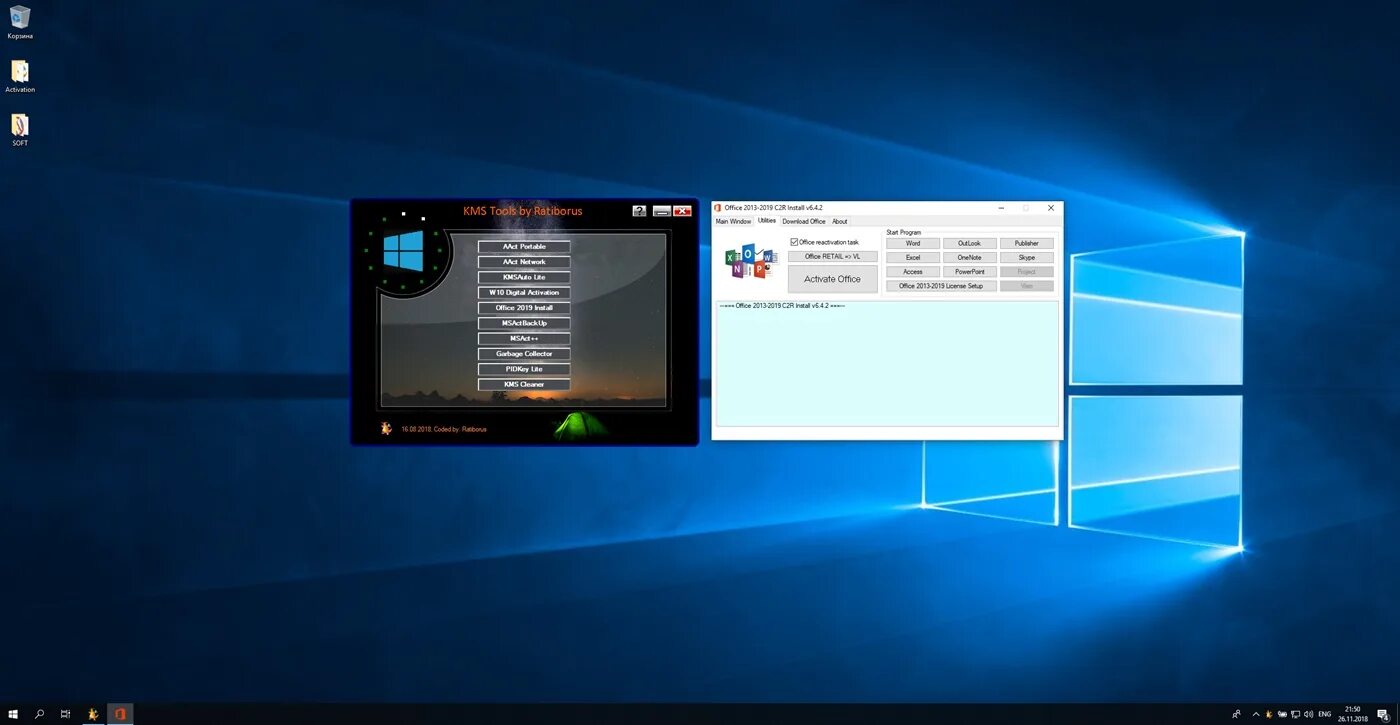1400x725 pixels.
Task: Launch AAct Portable from KMS Tools
Action: pyautogui.click(x=524, y=246)
